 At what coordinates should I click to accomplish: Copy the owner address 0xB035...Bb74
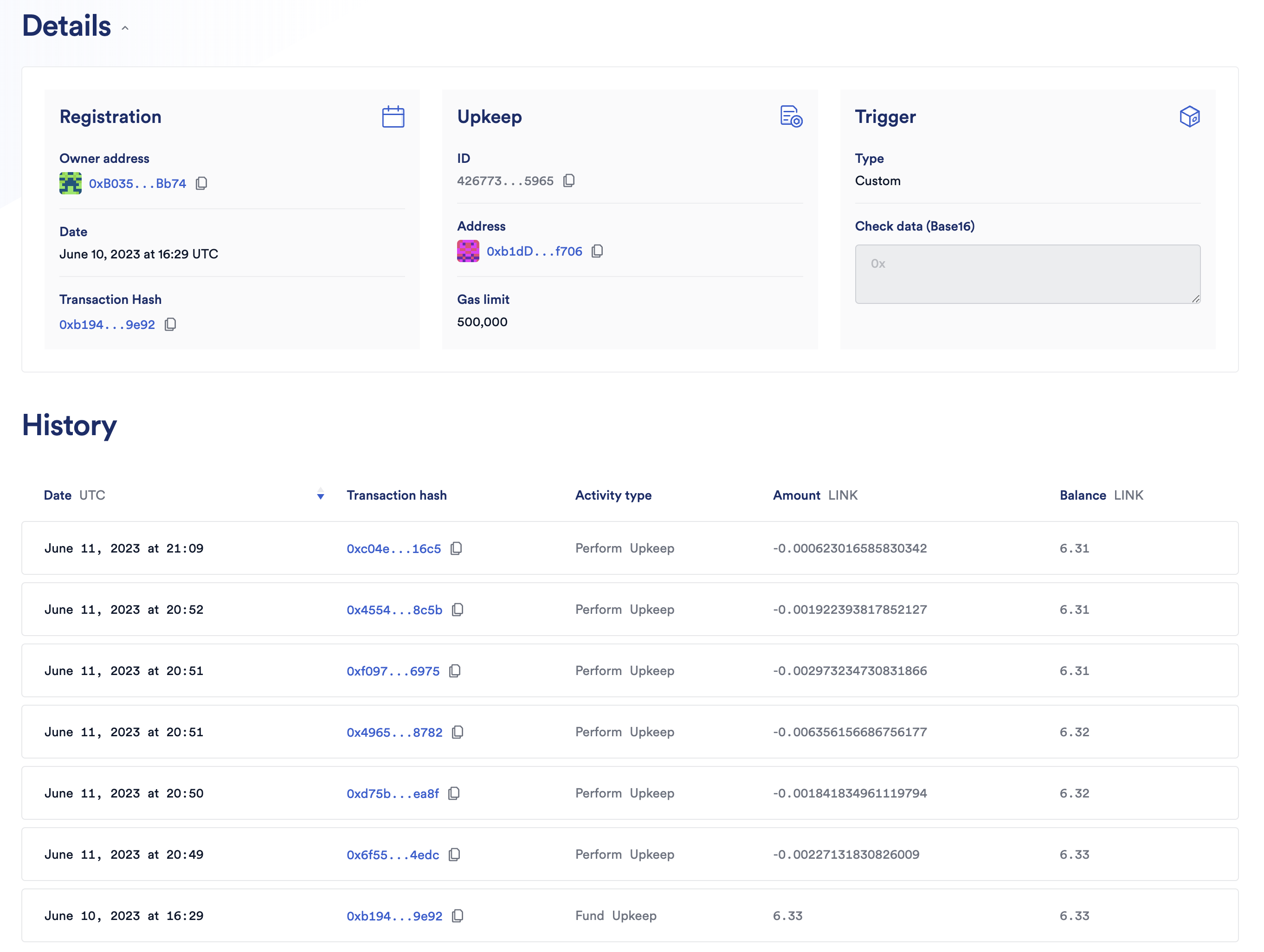(x=201, y=183)
